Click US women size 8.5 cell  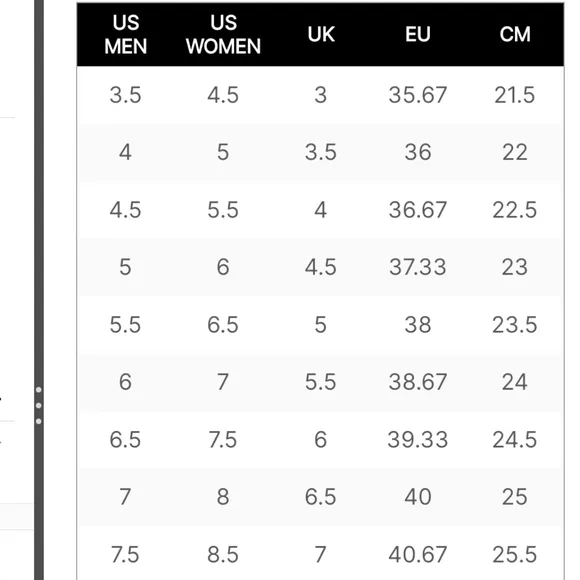[223, 554]
